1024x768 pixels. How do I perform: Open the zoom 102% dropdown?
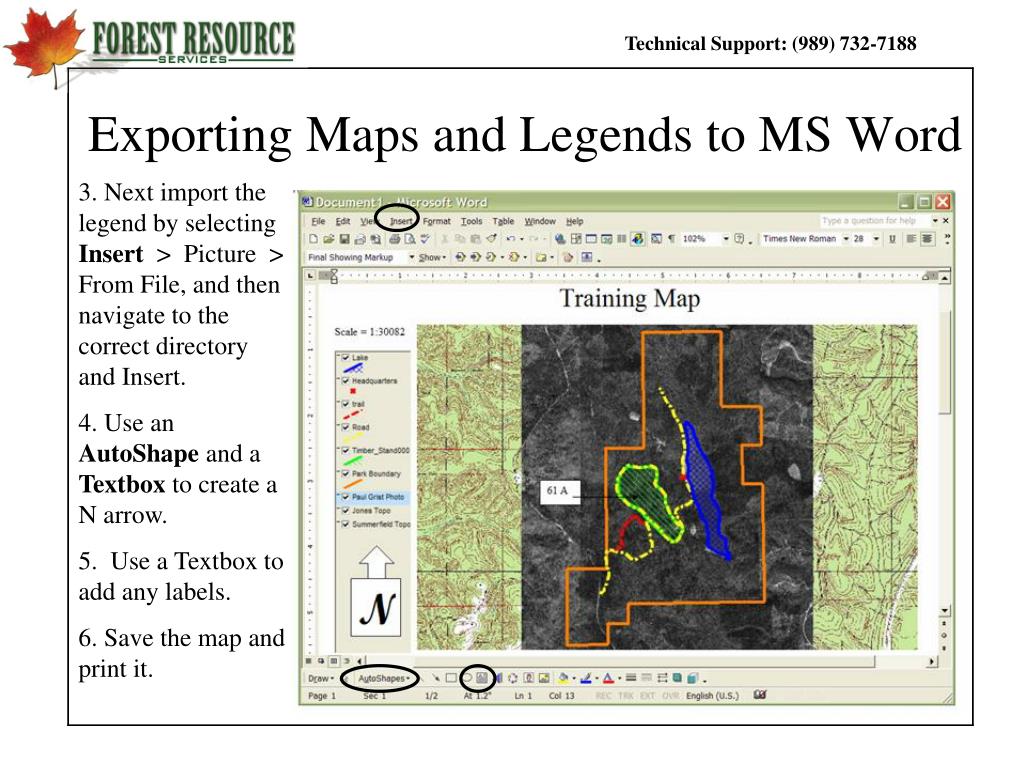[x=726, y=239]
